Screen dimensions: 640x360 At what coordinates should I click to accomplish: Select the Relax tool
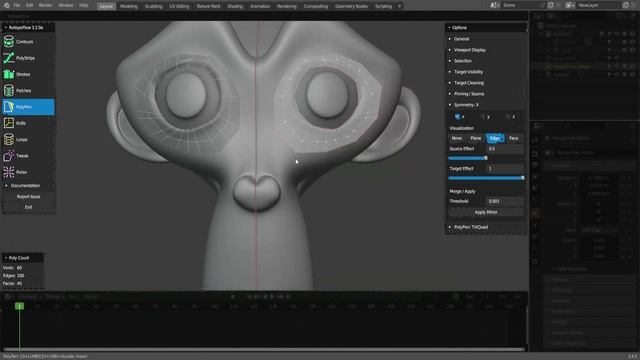coord(28,172)
